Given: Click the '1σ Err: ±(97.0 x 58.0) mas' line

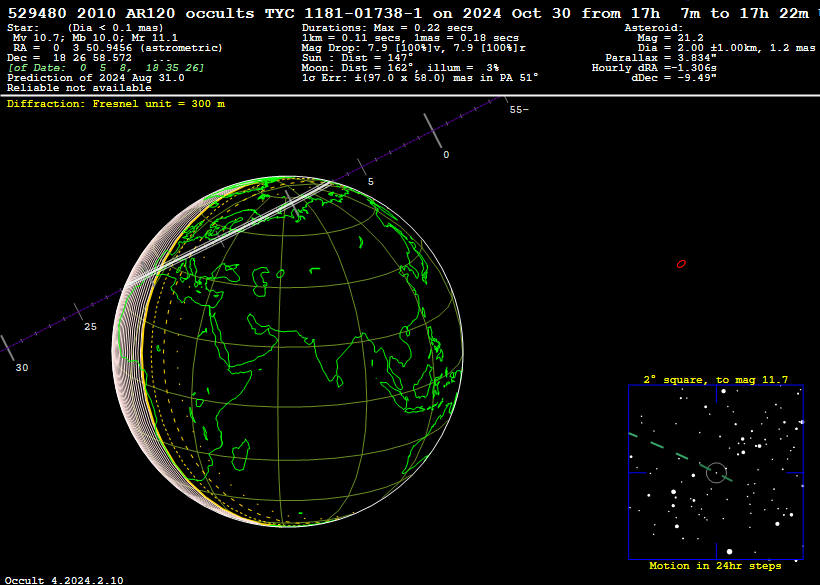Looking at the screenshot, I should click(420, 78).
